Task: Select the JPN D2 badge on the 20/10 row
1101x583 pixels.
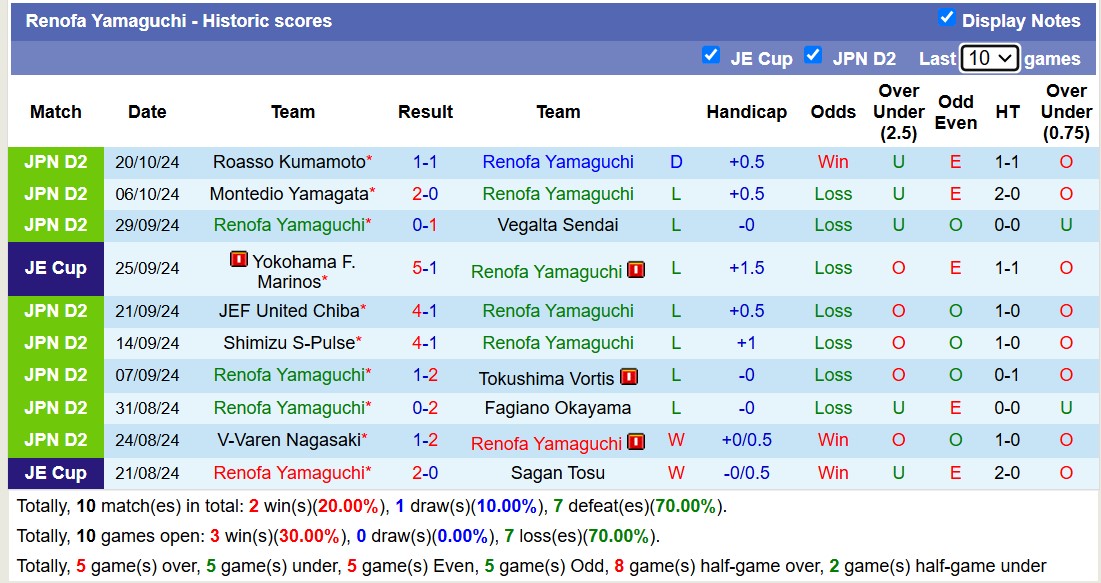Action: [55, 161]
